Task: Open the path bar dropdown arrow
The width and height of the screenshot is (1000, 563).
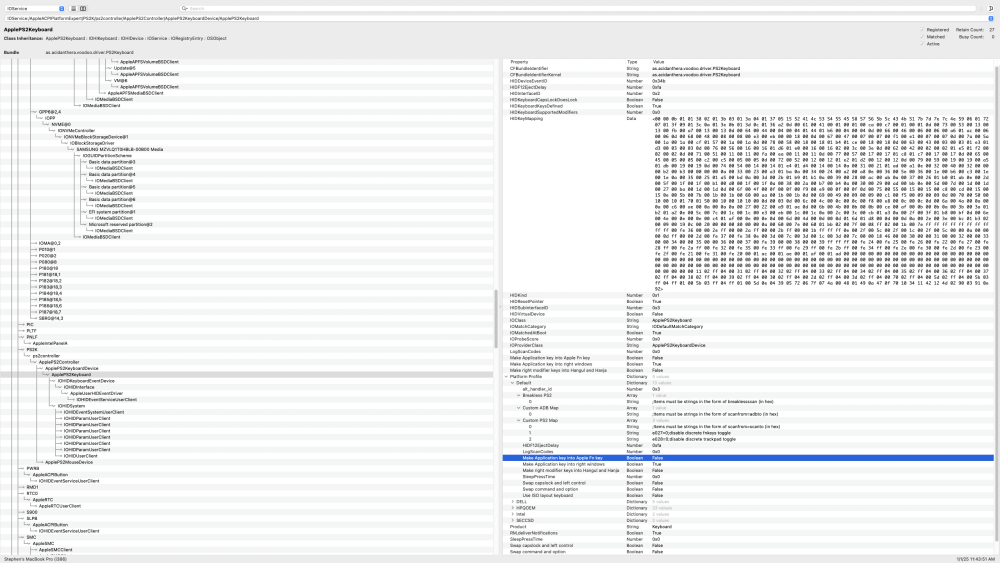Action: pos(990,18)
